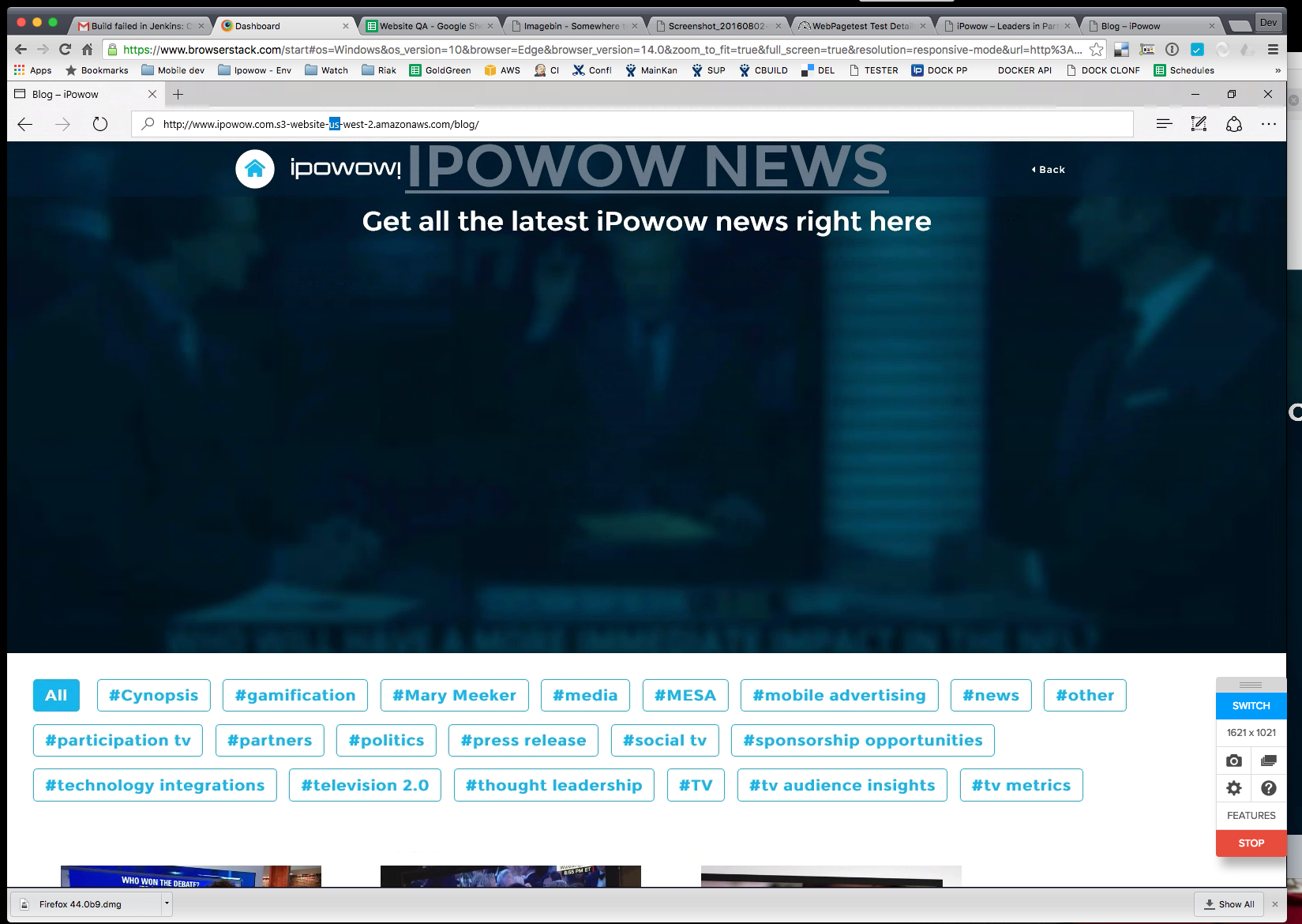Open Ipowow - Env bookmarks folder
The height and width of the screenshot is (924, 1302).
(x=254, y=70)
